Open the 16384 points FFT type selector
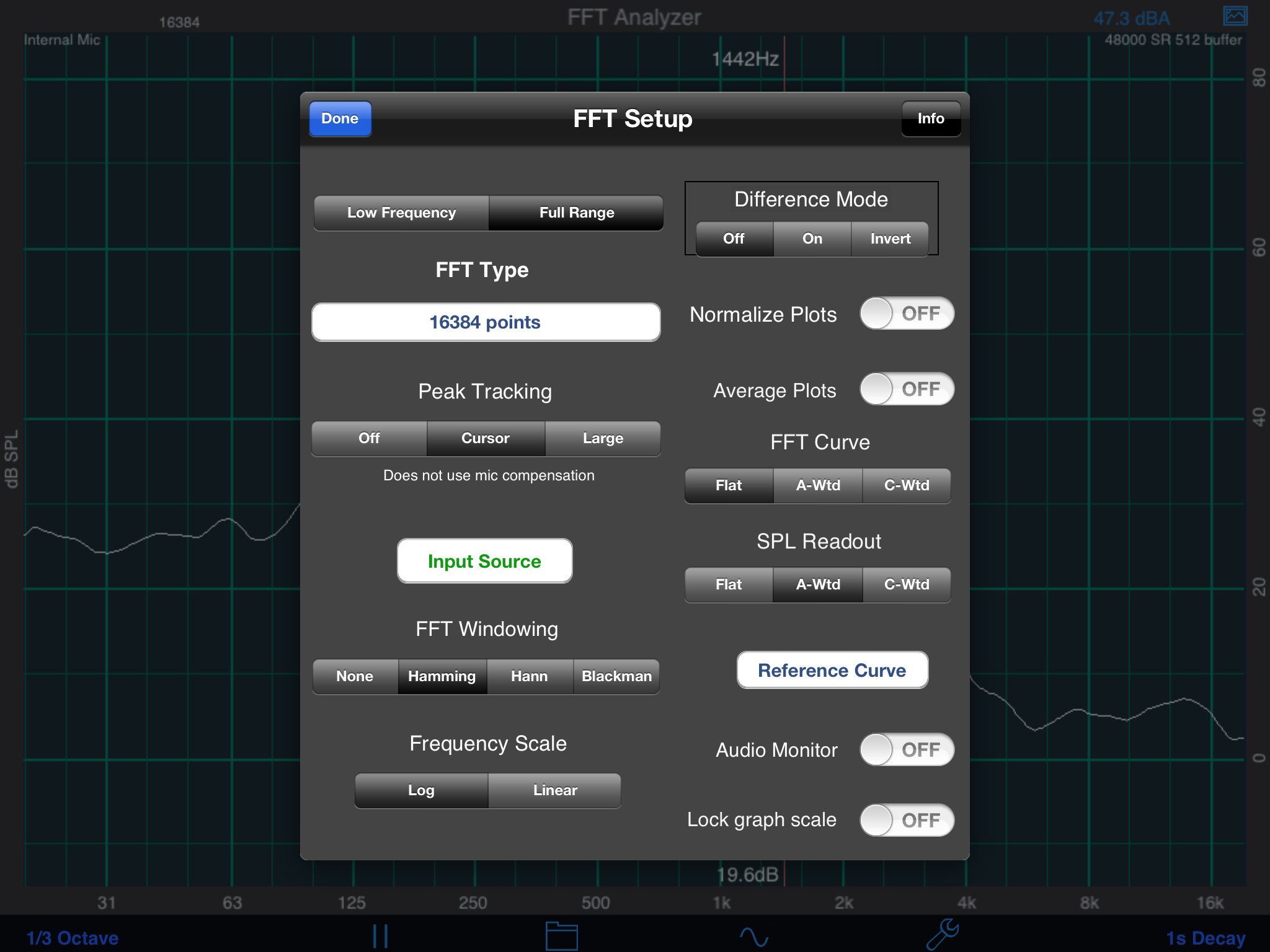This screenshot has height=952, width=1270. [486, 322]
